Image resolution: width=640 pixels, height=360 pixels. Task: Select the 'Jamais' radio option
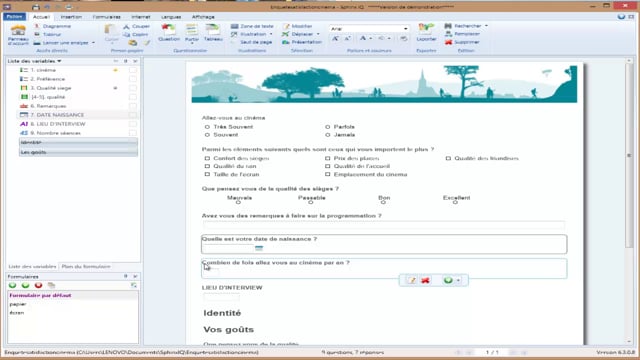pos(327,135)
